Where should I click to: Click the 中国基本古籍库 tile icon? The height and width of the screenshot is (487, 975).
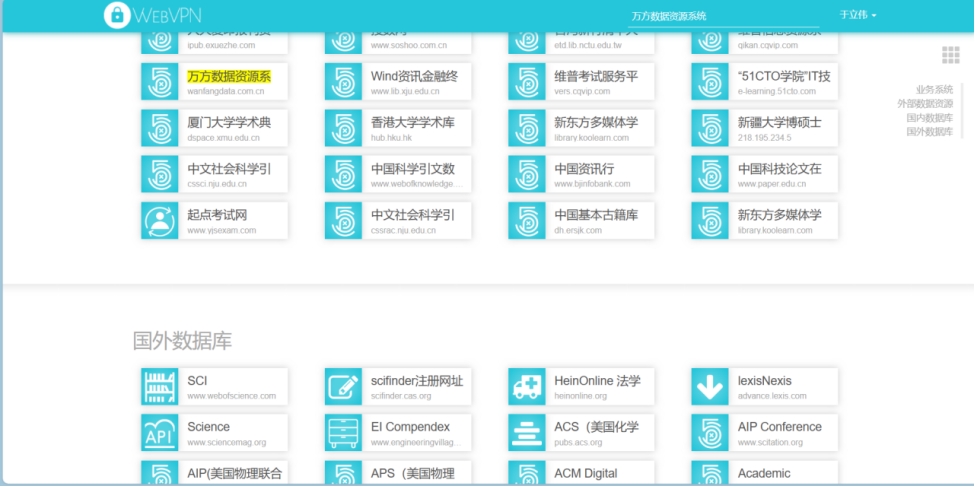click(x=527, y=220)
